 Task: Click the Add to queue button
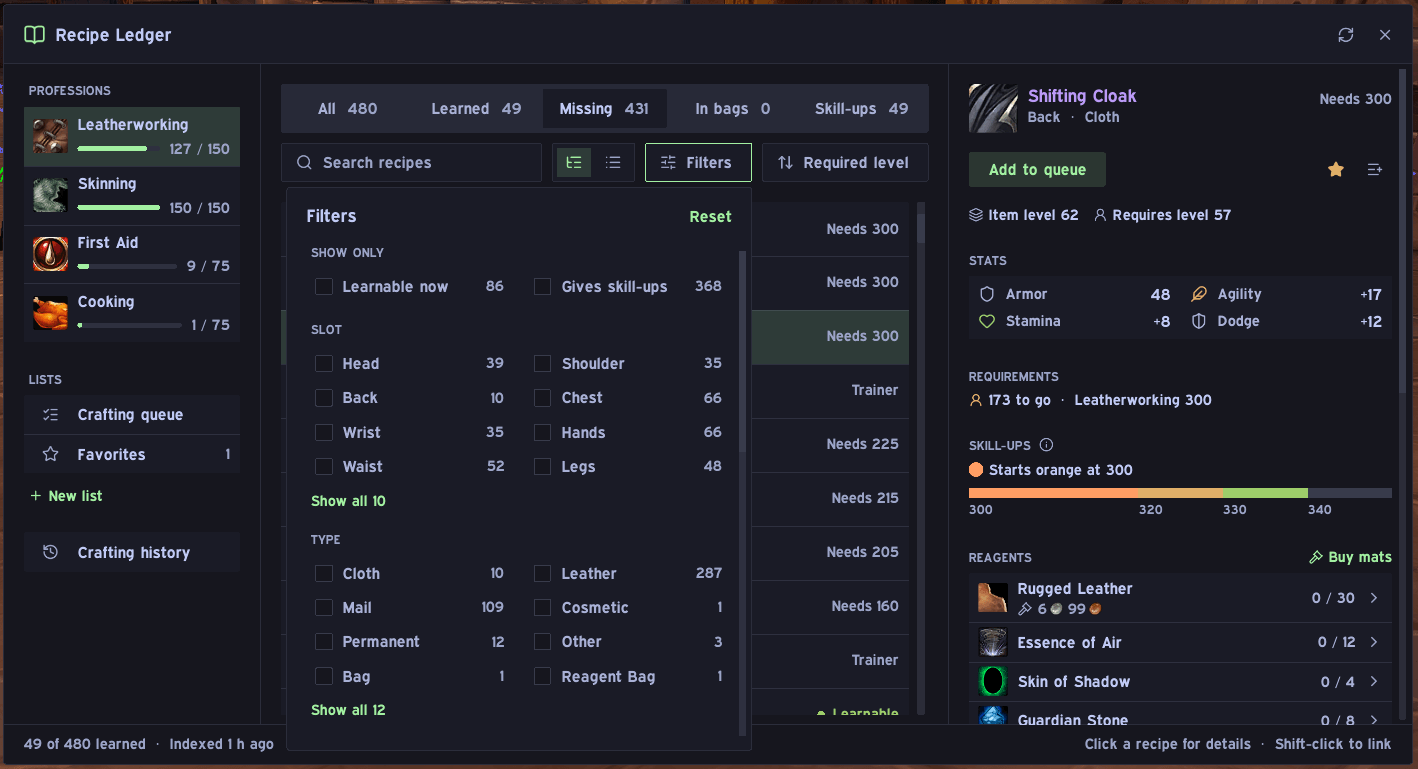click(1037, 170)
